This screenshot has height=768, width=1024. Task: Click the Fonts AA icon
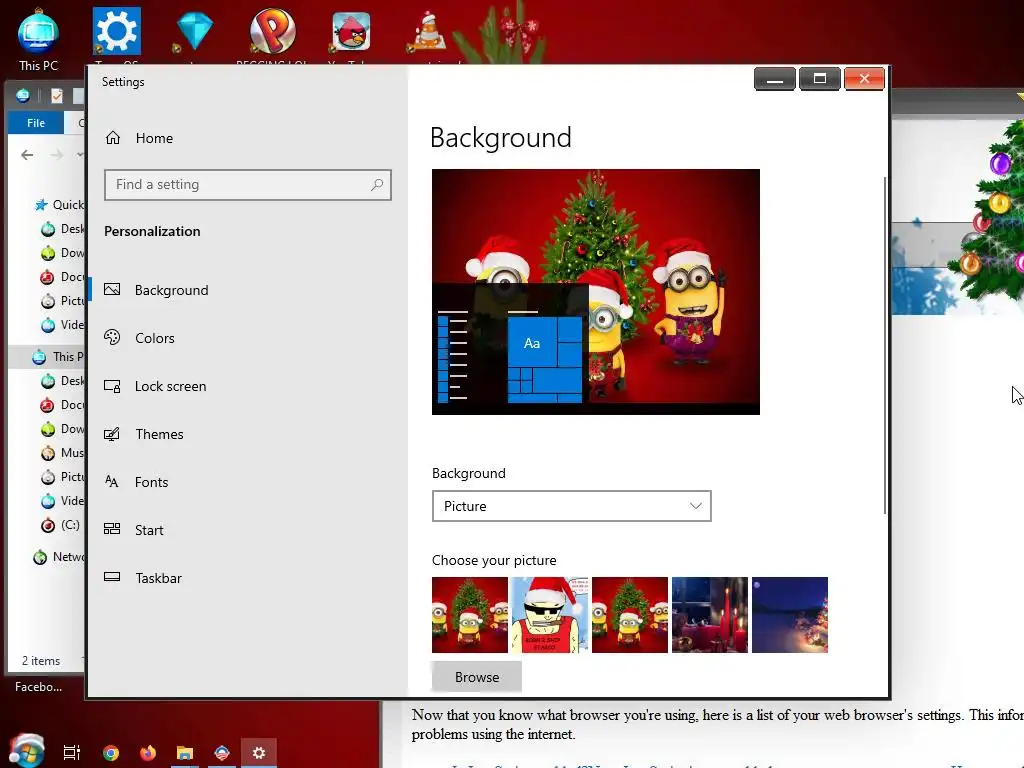[112, 481]
